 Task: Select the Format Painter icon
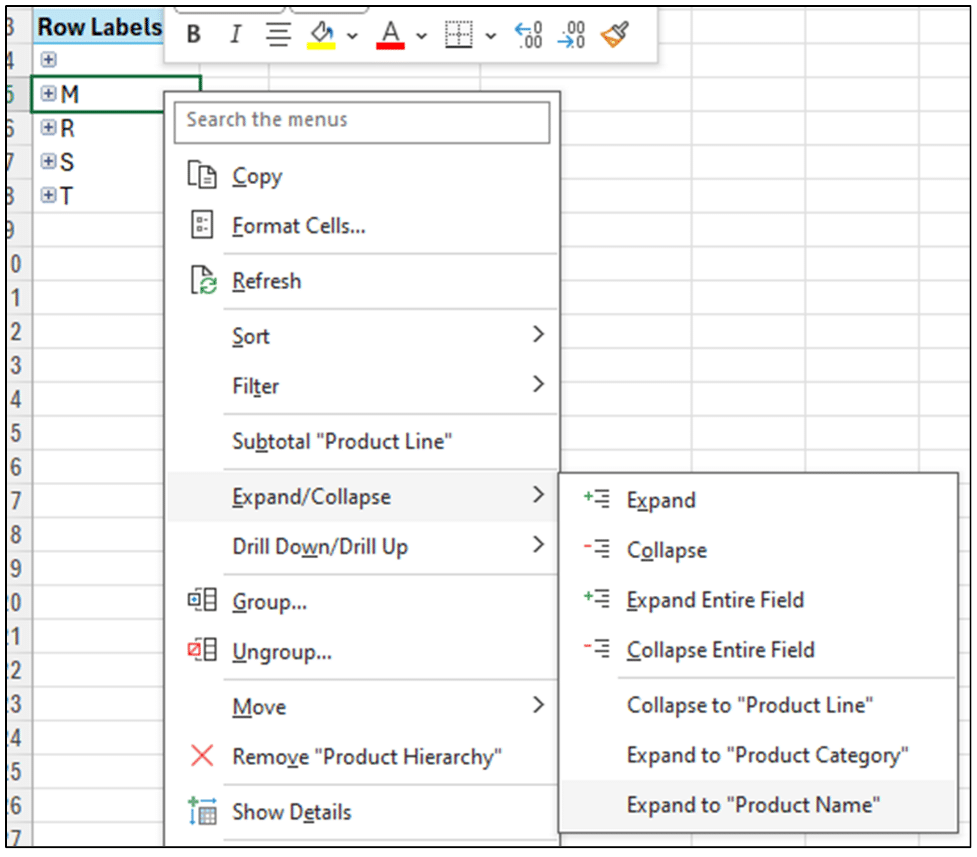click(x=615, y=33)
